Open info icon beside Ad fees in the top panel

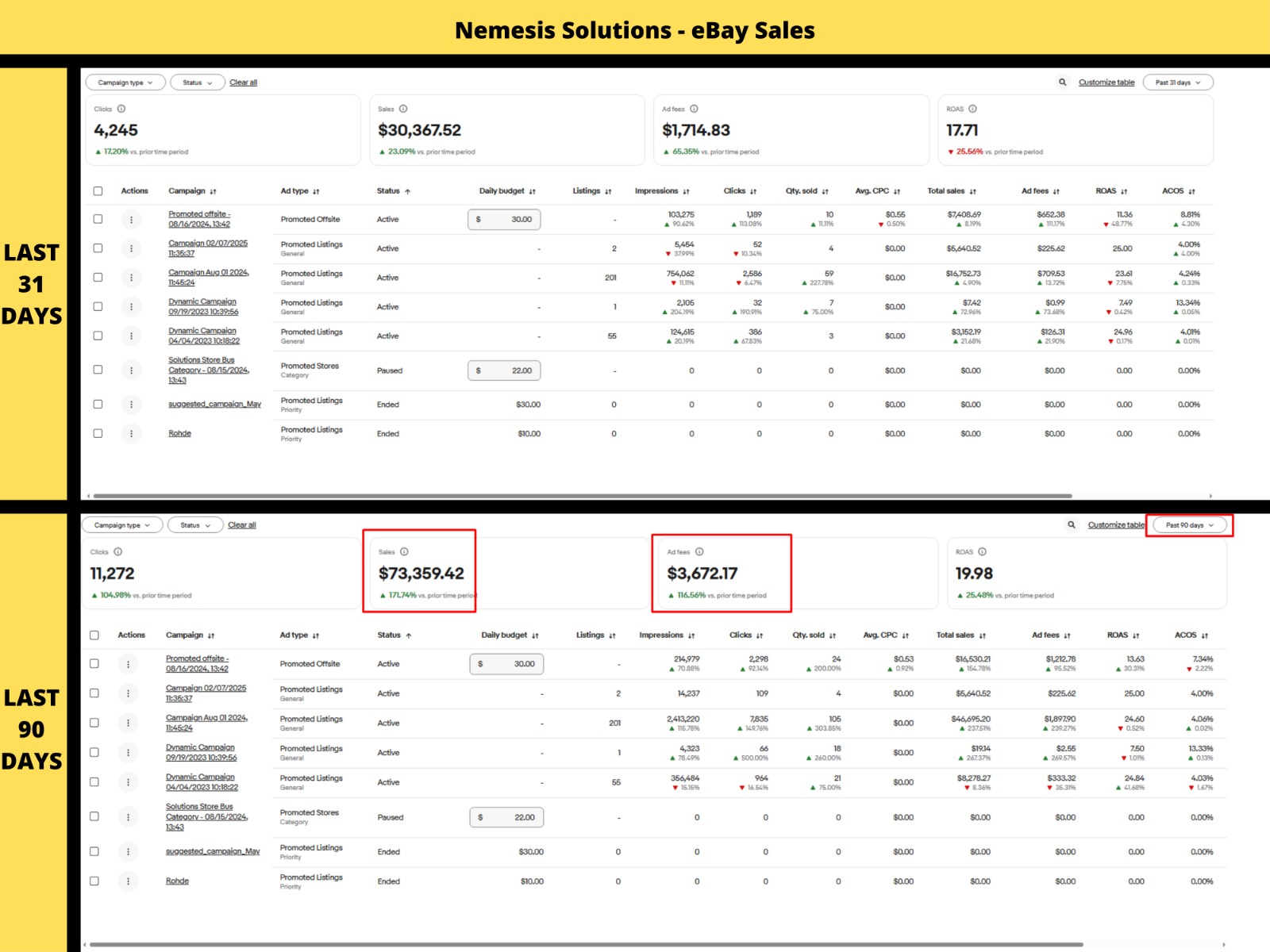pos(694,109)
